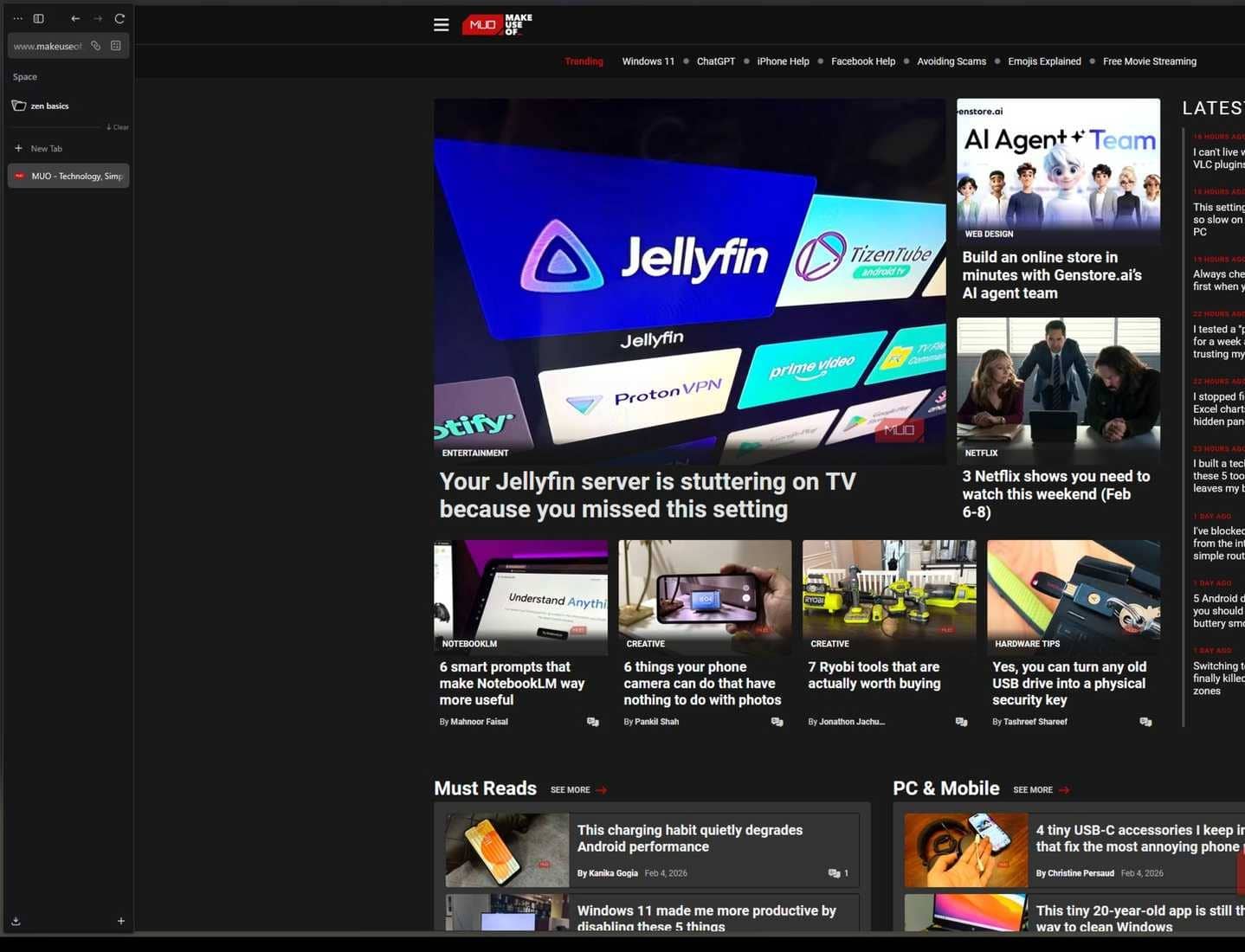The image size is (1245, 952).
Task: Open the charging habit article thumbnail
Action: 507,850
